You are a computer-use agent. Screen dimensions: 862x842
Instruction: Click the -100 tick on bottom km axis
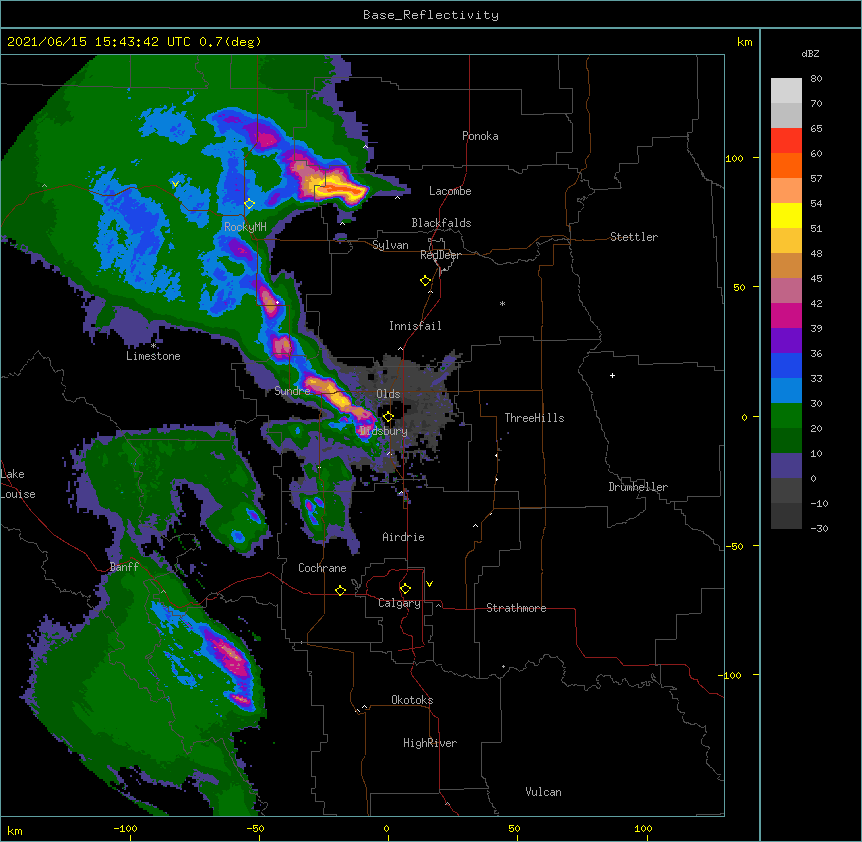[x=125, y=828]
